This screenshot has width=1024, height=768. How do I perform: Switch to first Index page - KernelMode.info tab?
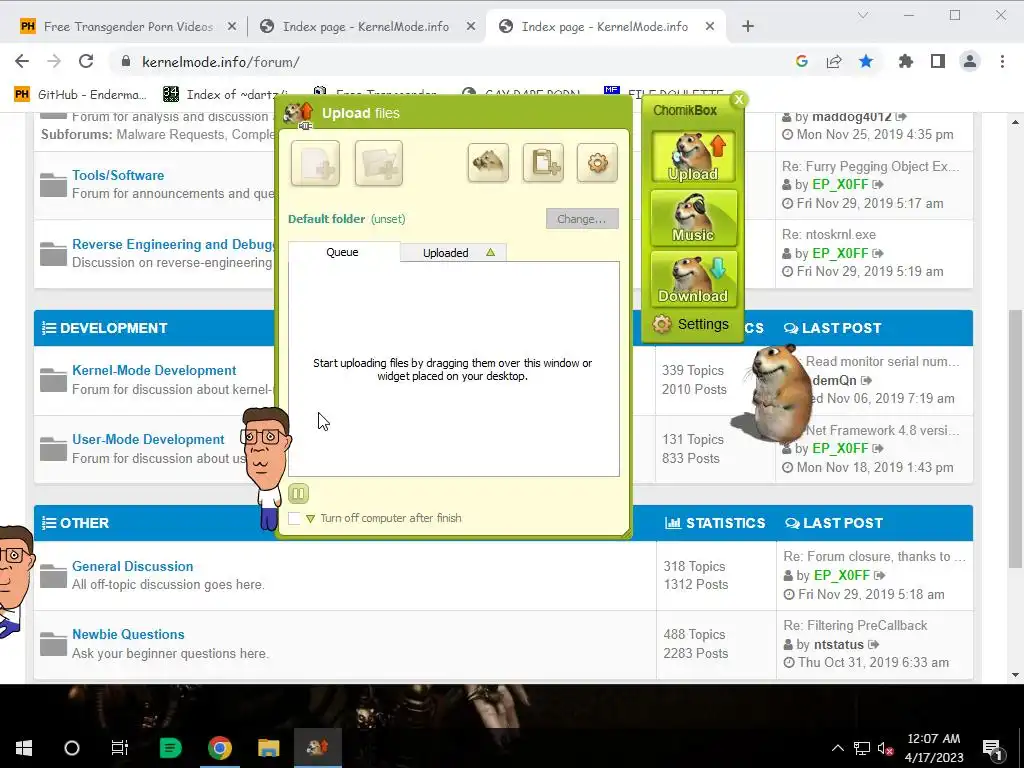[x=364, y=26]
